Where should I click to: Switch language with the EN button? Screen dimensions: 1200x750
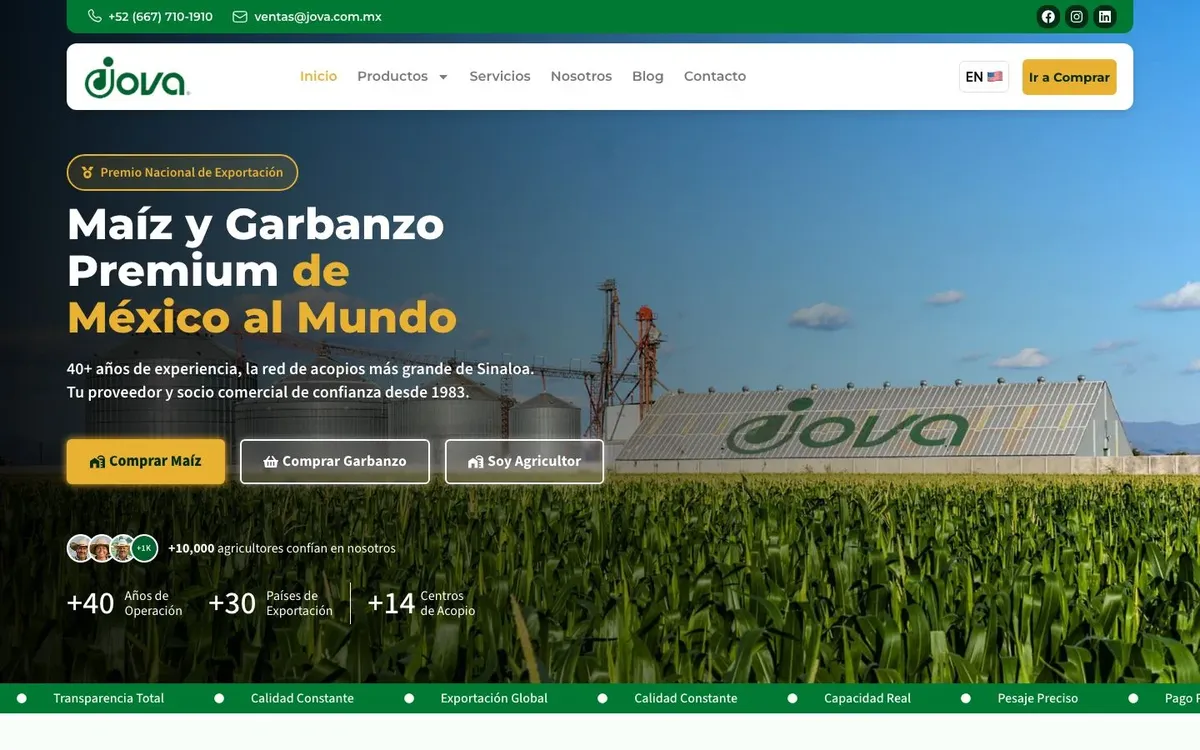[x=984, y=77]
